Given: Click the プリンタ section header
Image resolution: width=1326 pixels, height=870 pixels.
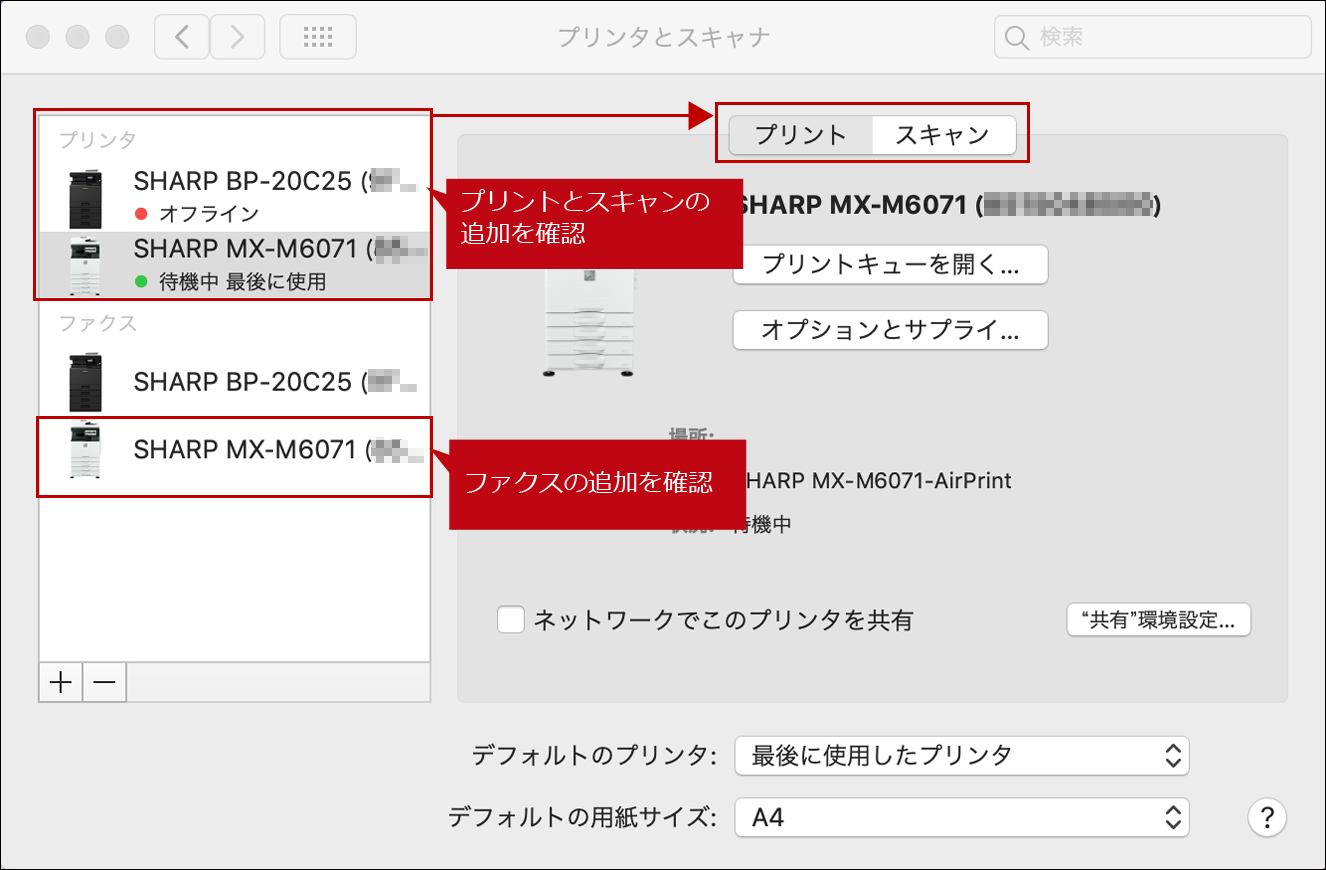Looking at the screenshot, I should pyautogui.click(x=97, y=139).
